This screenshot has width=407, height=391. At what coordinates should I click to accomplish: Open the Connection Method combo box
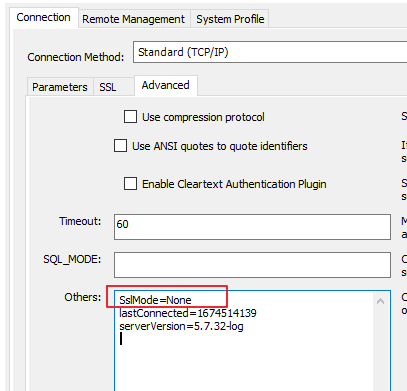click(x=270, y=52)
